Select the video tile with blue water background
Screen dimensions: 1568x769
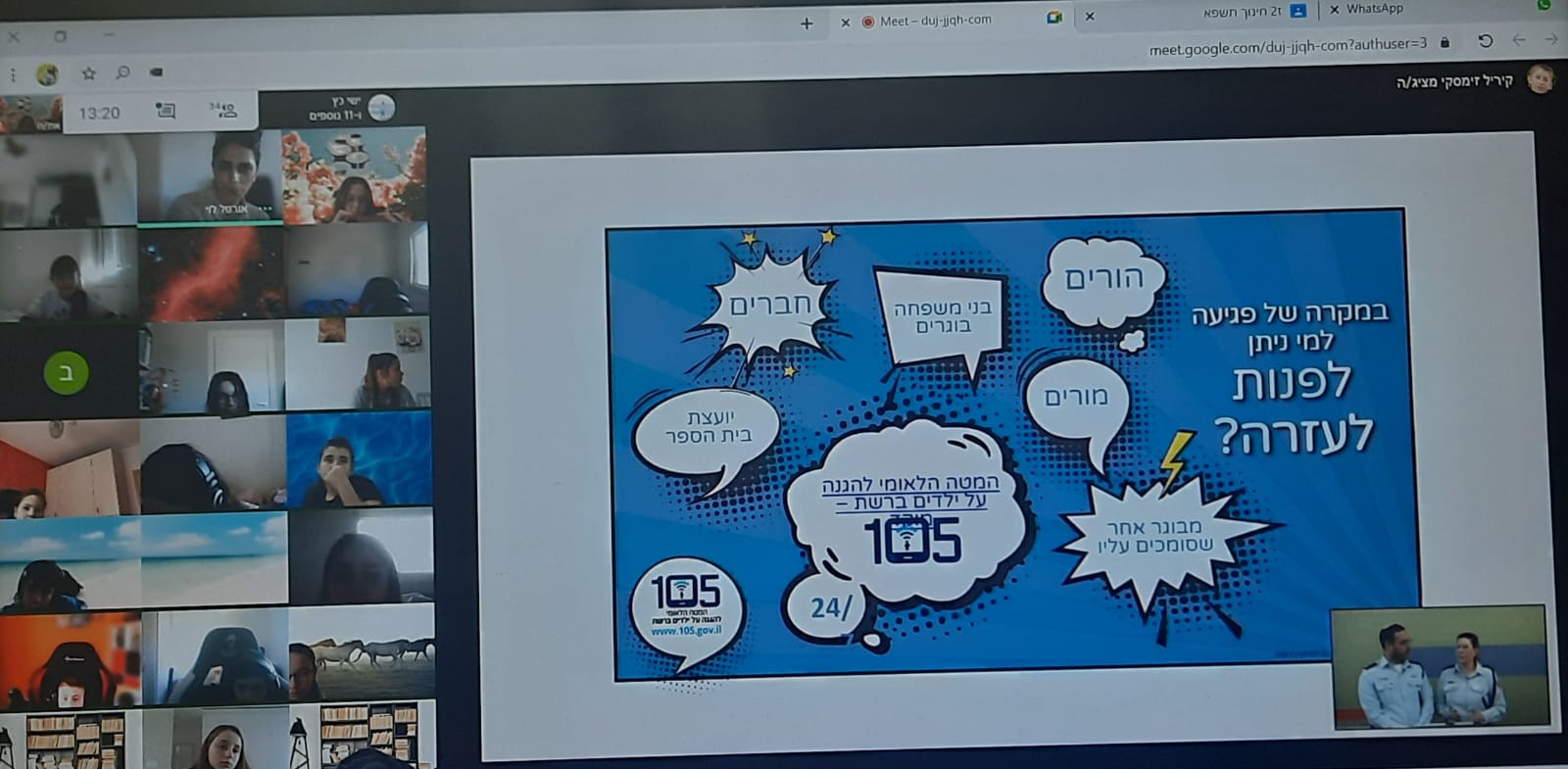pos(359,458)
